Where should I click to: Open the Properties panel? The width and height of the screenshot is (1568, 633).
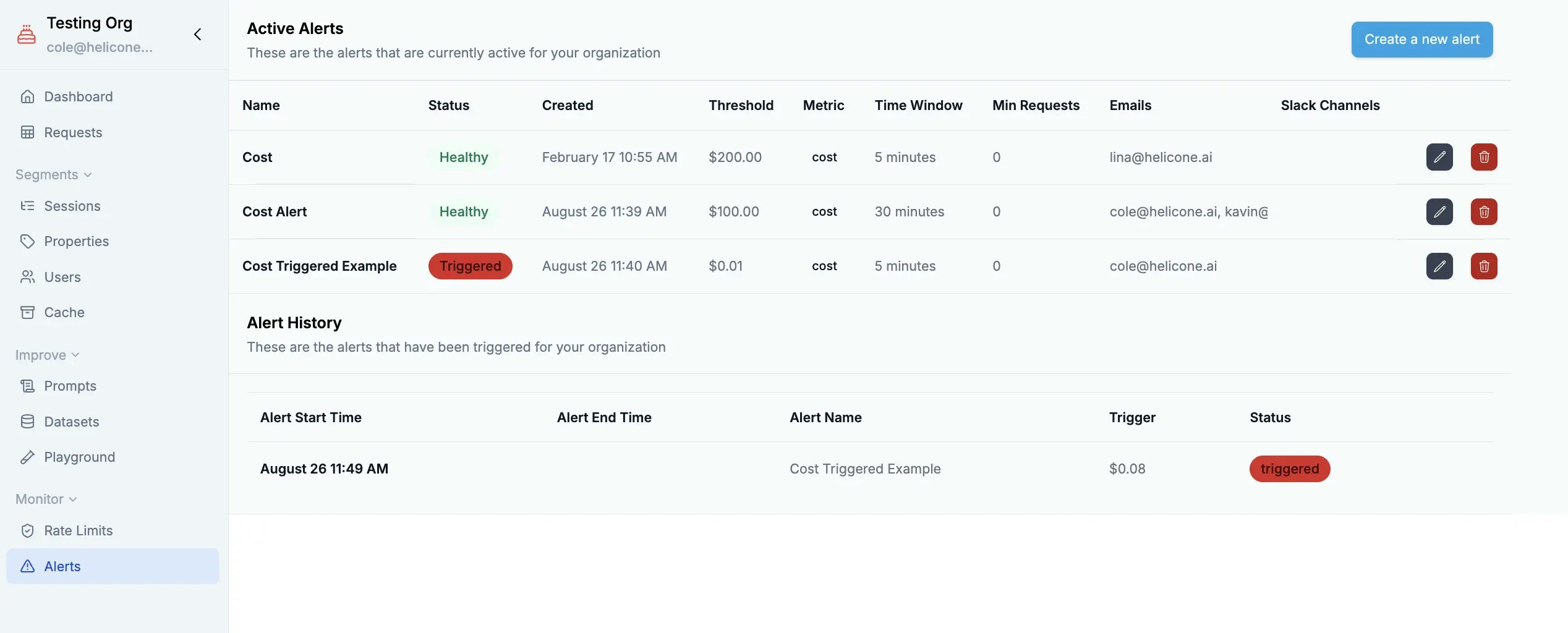pyautogui.click(x=76, y=241)
